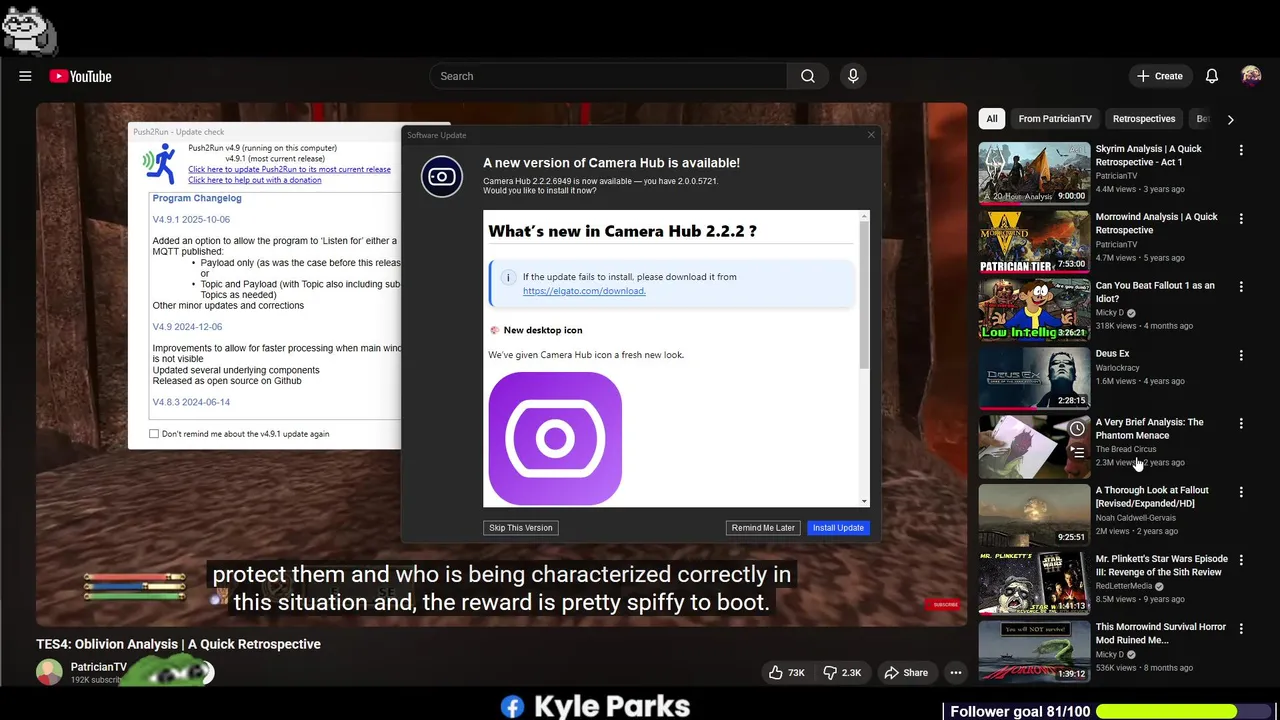This screenshot has height=720, width=1280.
Task: Close the Software Update dialog
Action: click(871, 134)
